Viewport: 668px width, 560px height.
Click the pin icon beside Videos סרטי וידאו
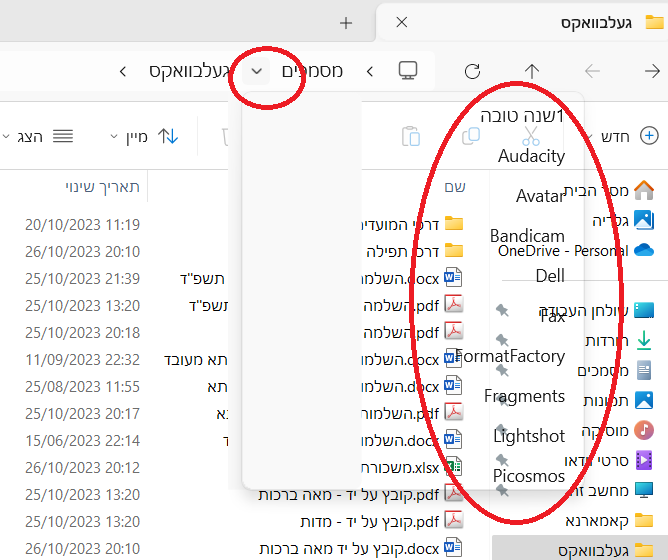(x=502, y=460)
